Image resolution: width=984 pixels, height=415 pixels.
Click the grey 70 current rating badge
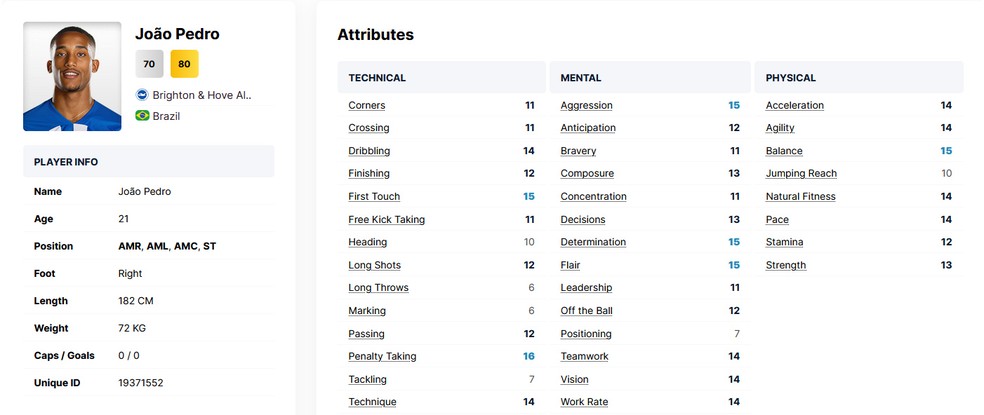click(x=149, y=64)
